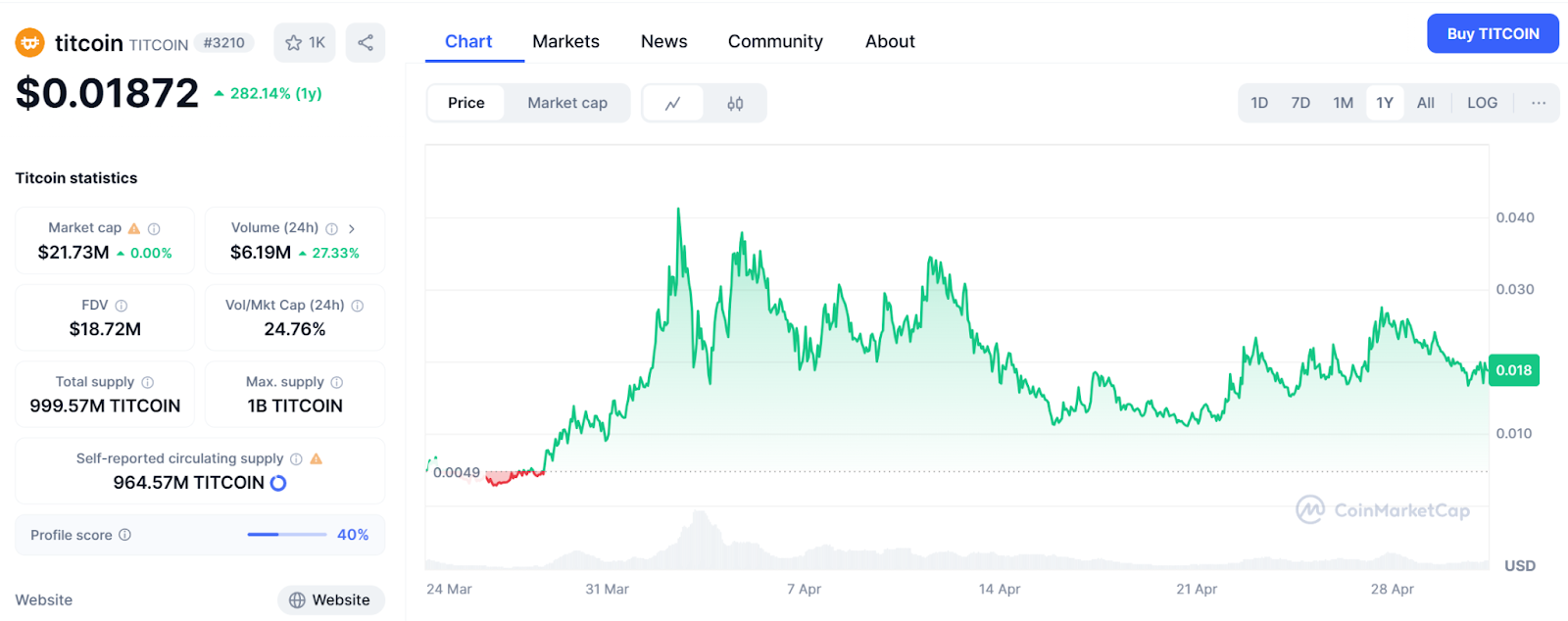Click the 7 Apr date axis label
This screenshot has height=621, width=1568.
tap(804, 589)
